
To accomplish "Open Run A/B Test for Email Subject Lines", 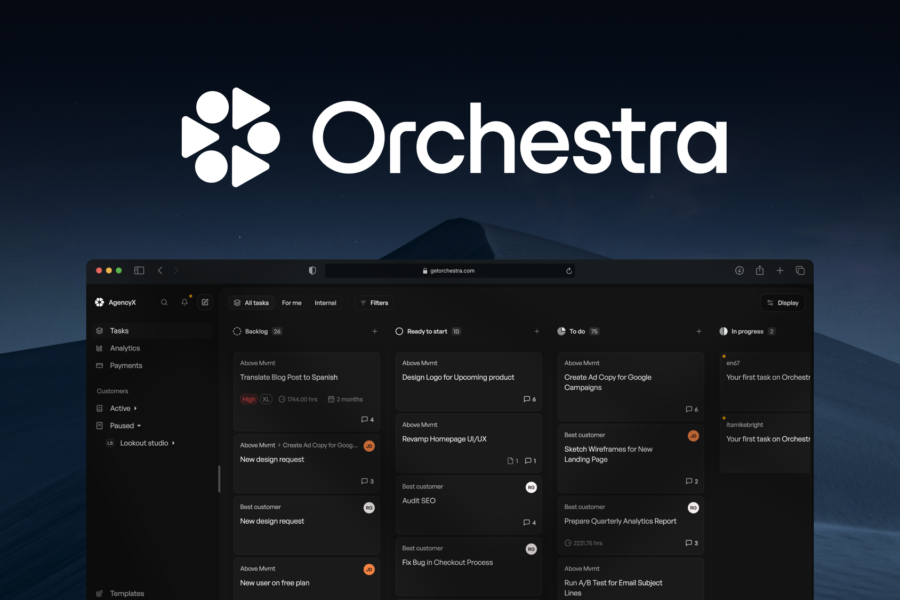I will click(630, 579).
